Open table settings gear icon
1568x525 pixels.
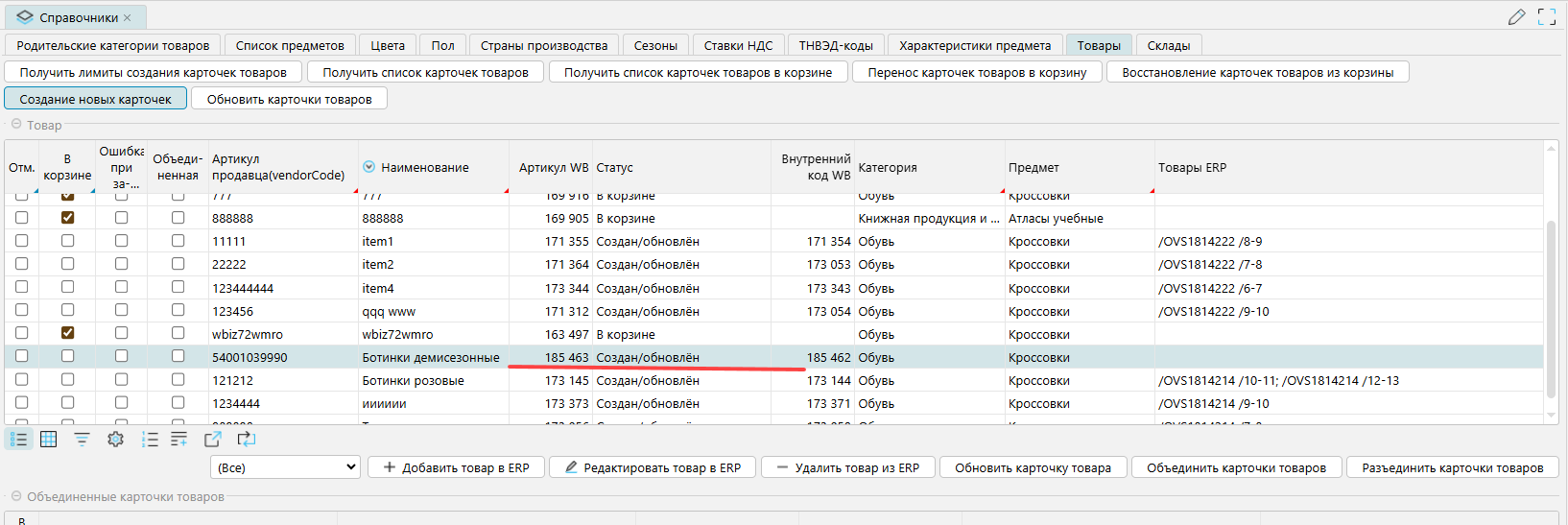[x=116, y=440]
